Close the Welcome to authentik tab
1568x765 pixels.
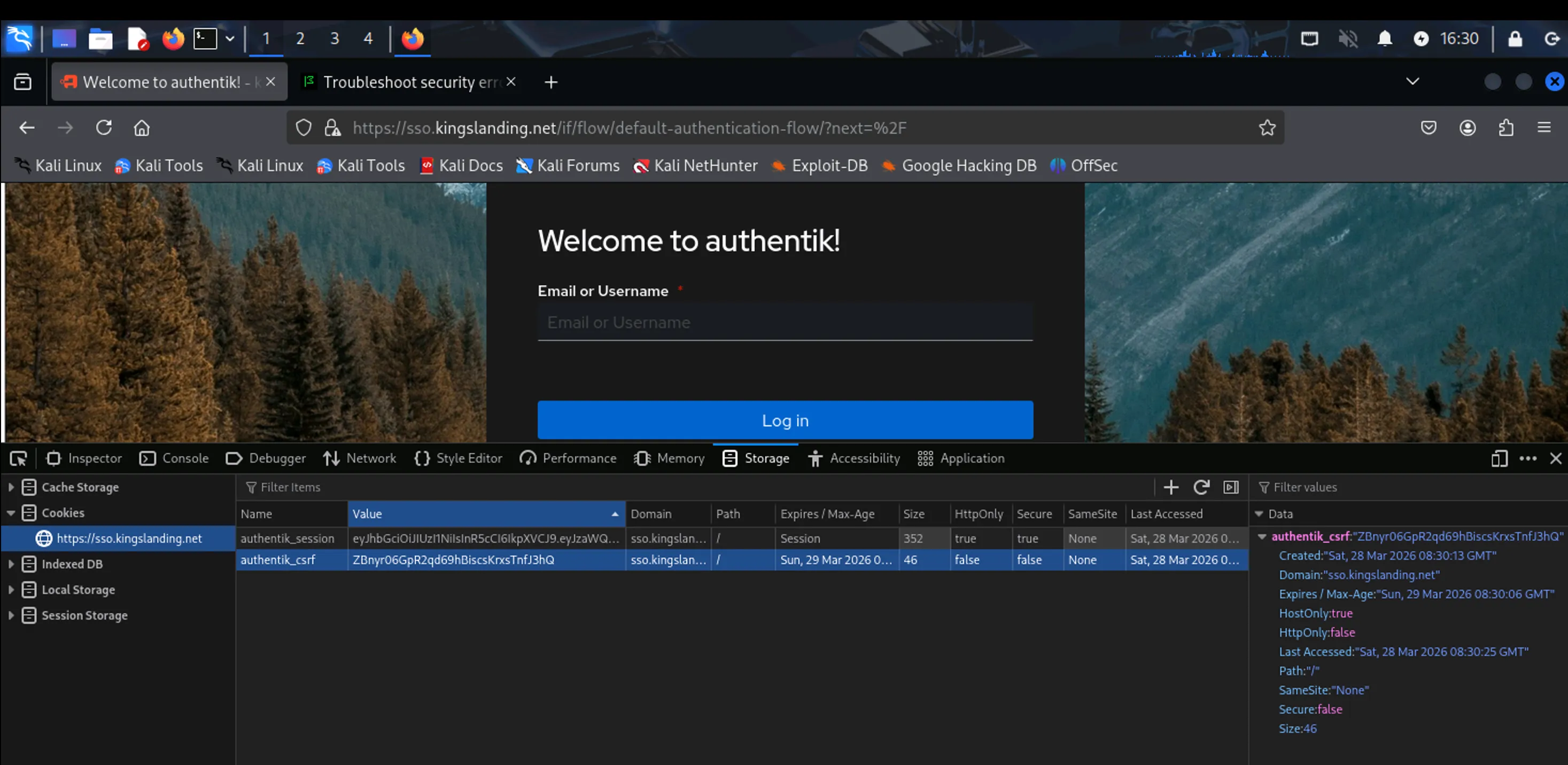click(x=271, y=82)
